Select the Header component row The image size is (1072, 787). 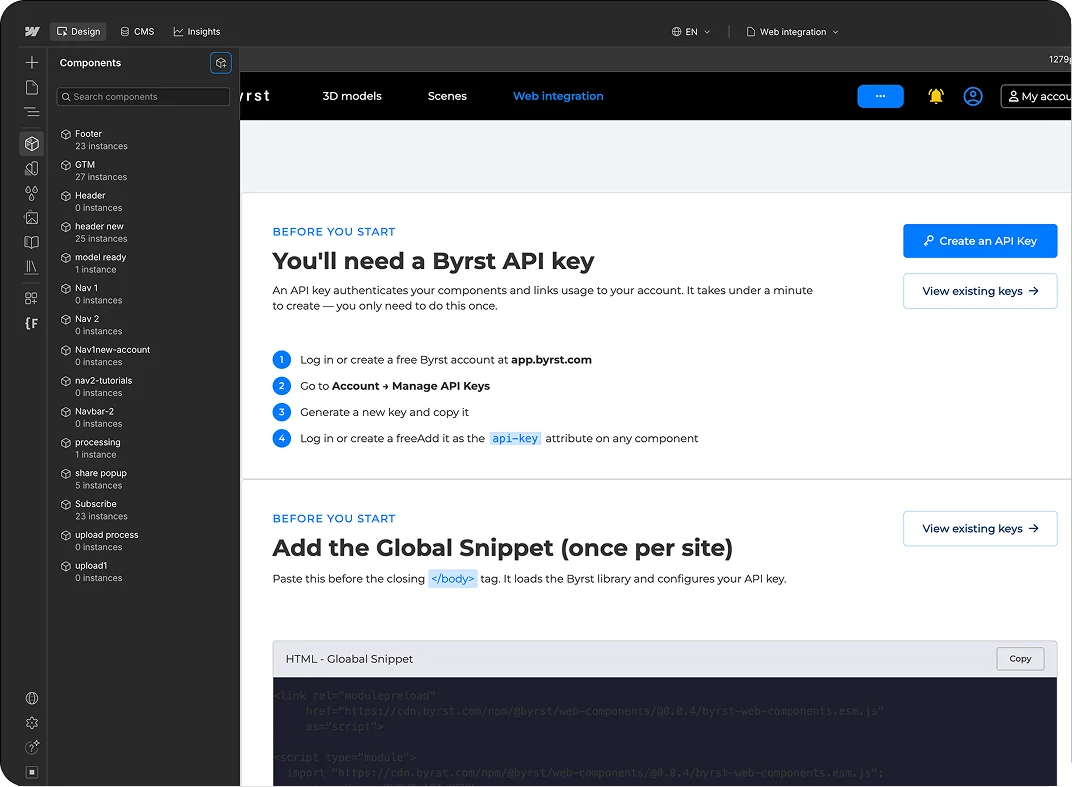tap(143, 201)
